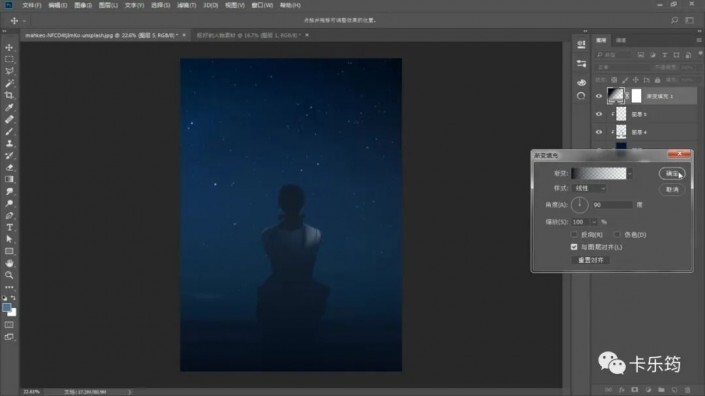Open workspace switcher icon at top right
This screenshot has height=396, width=705.
point(690,20)
